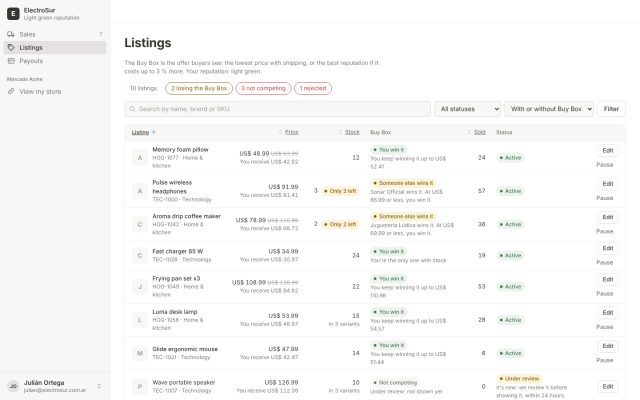Pause the Frying pan set x3 listing
The image size is (640, 400).
pyautogui.click(x=604, y=293)
